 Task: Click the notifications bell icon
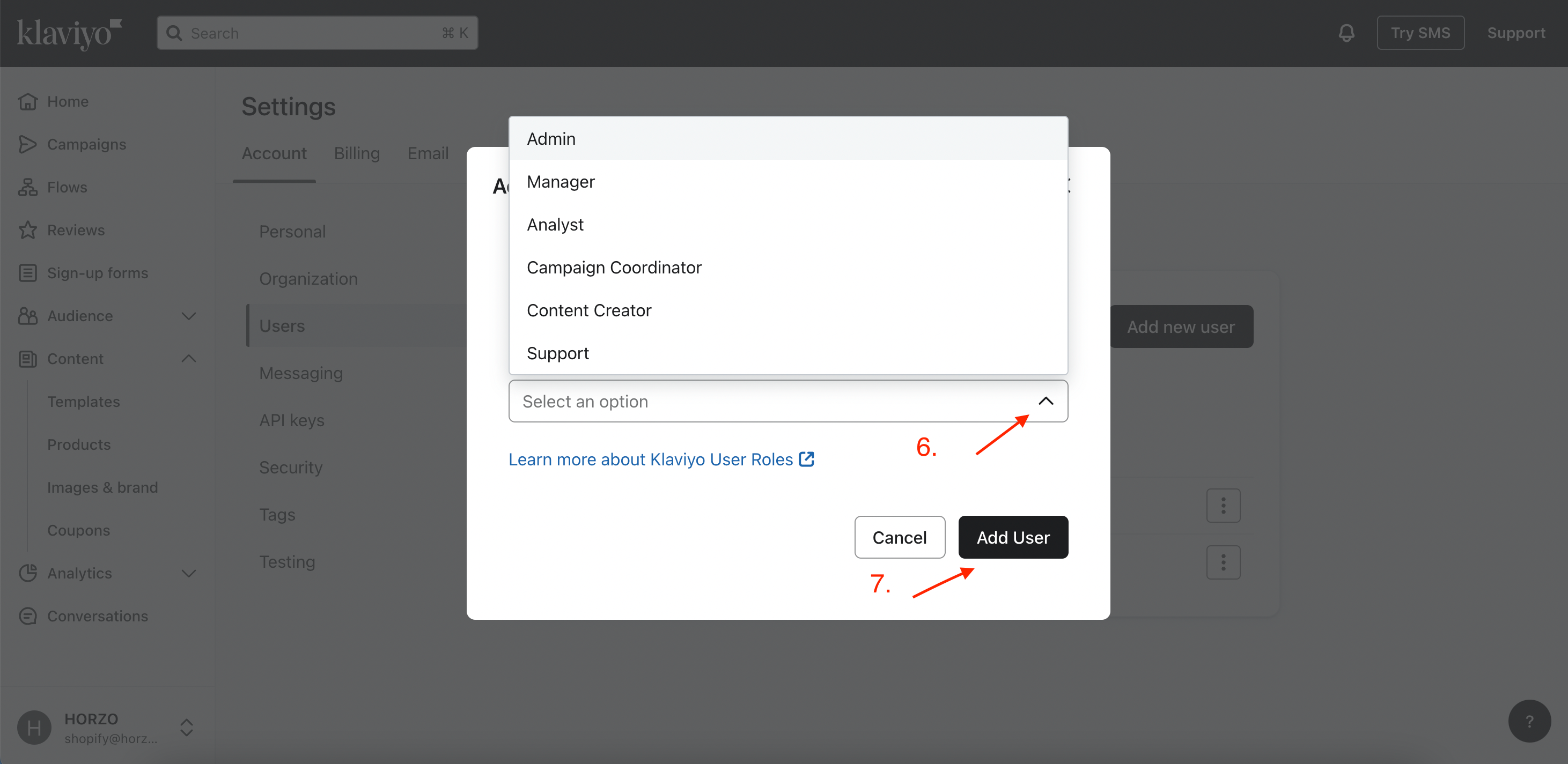(x=1346, y=33)
